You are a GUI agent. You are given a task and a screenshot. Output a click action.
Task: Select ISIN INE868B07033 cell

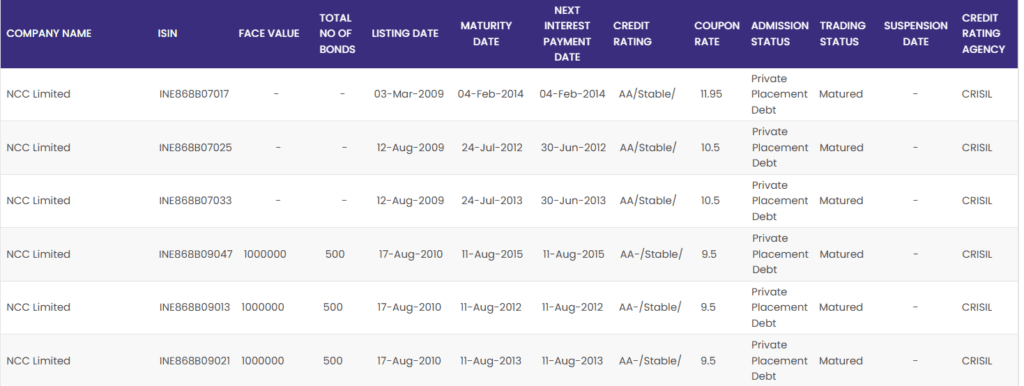pos(195,201)
